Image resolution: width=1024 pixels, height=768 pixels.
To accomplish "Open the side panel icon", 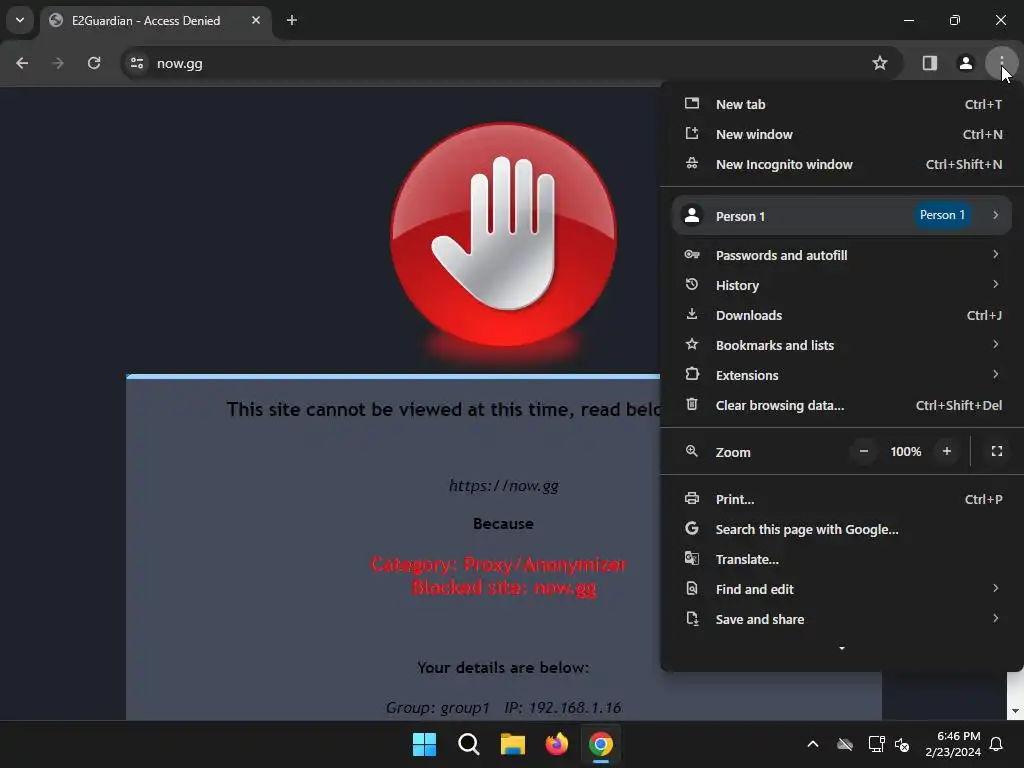I will point(929,63).
